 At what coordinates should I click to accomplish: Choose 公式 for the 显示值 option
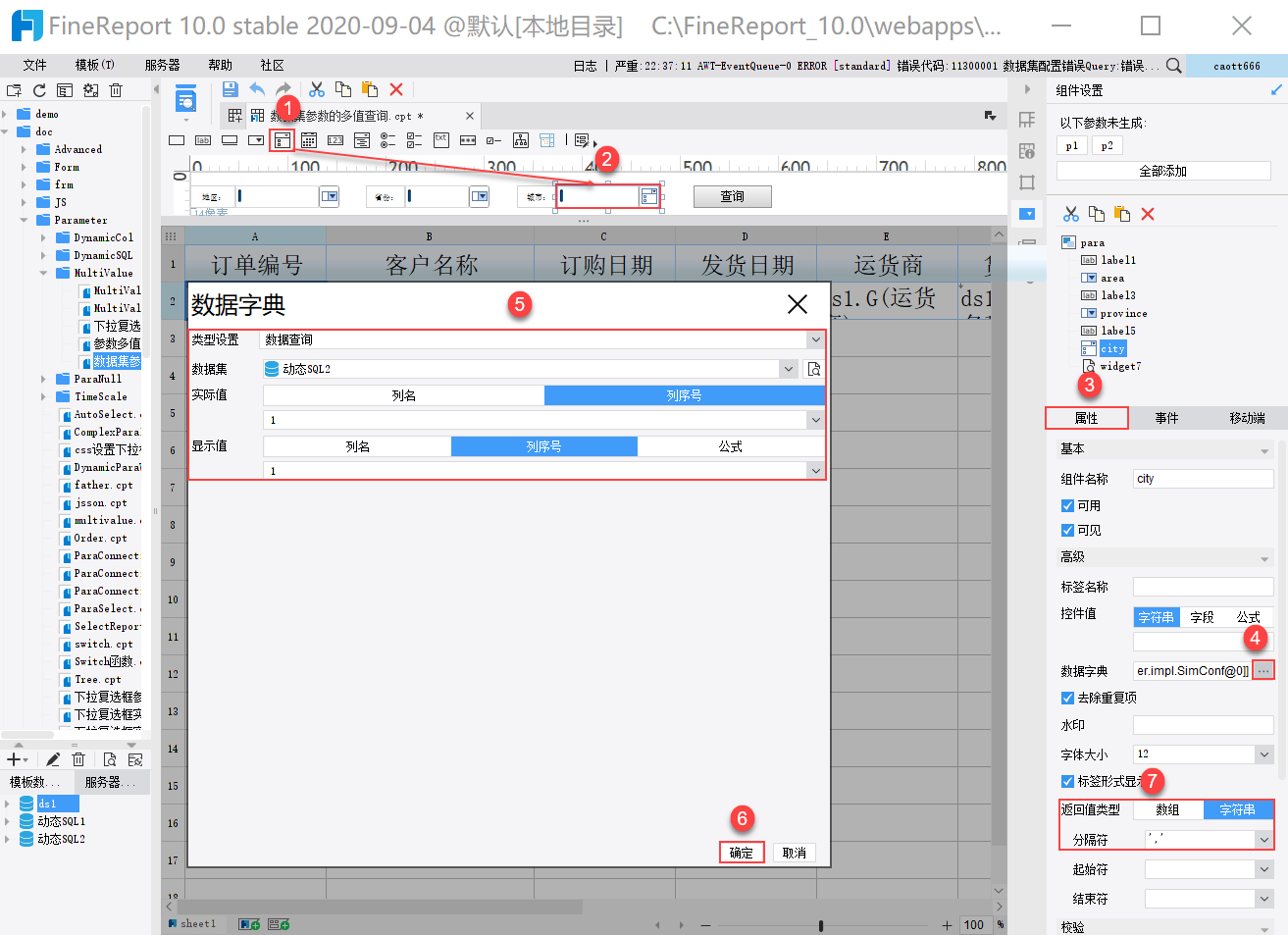pos(731,446)
